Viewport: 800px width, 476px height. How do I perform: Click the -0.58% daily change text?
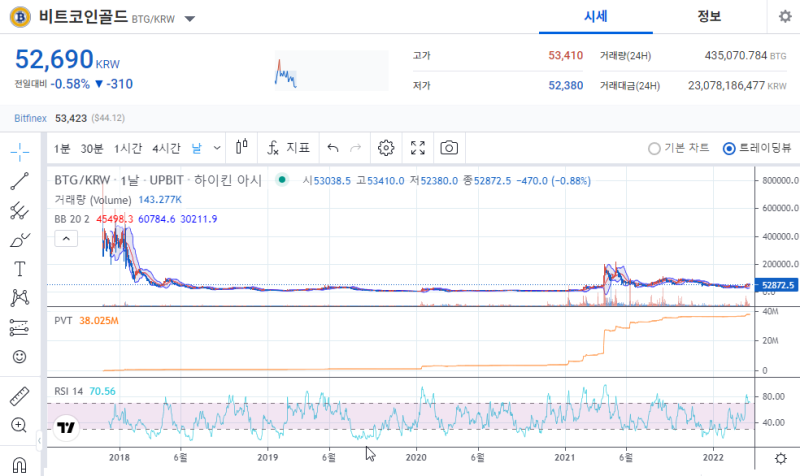point(70,84)
